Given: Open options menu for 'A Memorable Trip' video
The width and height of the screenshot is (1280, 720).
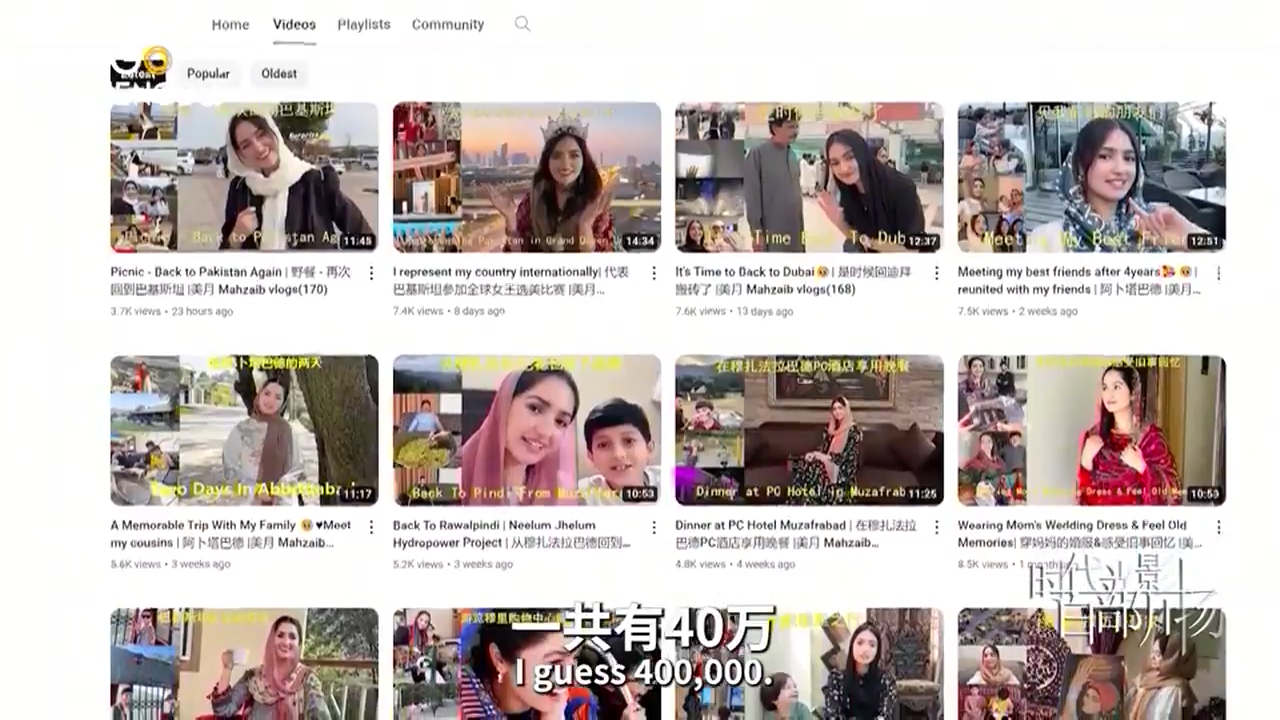Looking at the screenshot, I should click(371, 526).
